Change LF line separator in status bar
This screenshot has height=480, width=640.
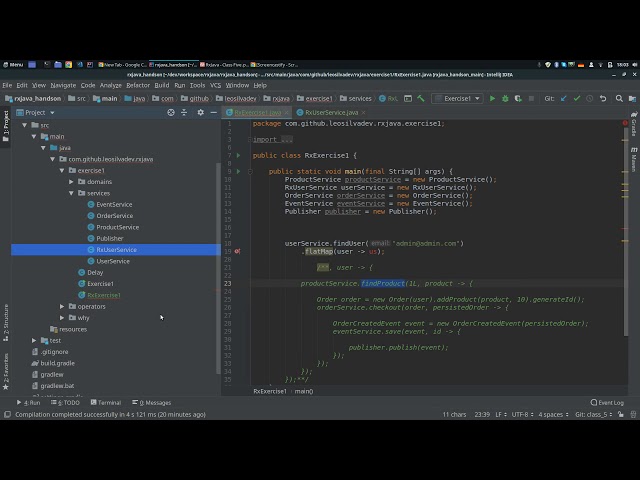[501, 414]
